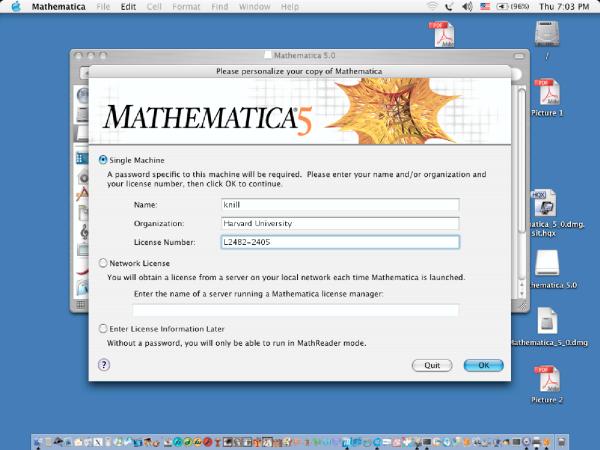Open the Apple menu logo
The image size is (600, 450).
[15, 7]
